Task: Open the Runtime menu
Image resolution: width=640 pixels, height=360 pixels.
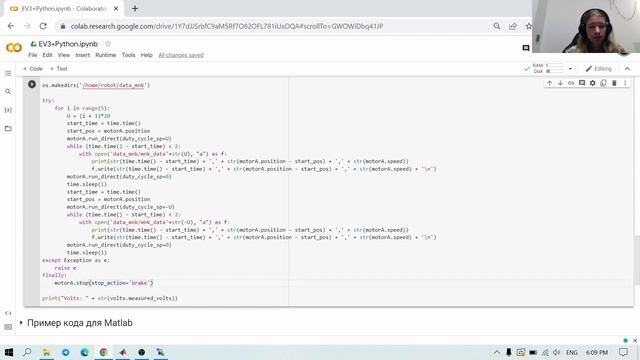Action: (x=106, y=55)
